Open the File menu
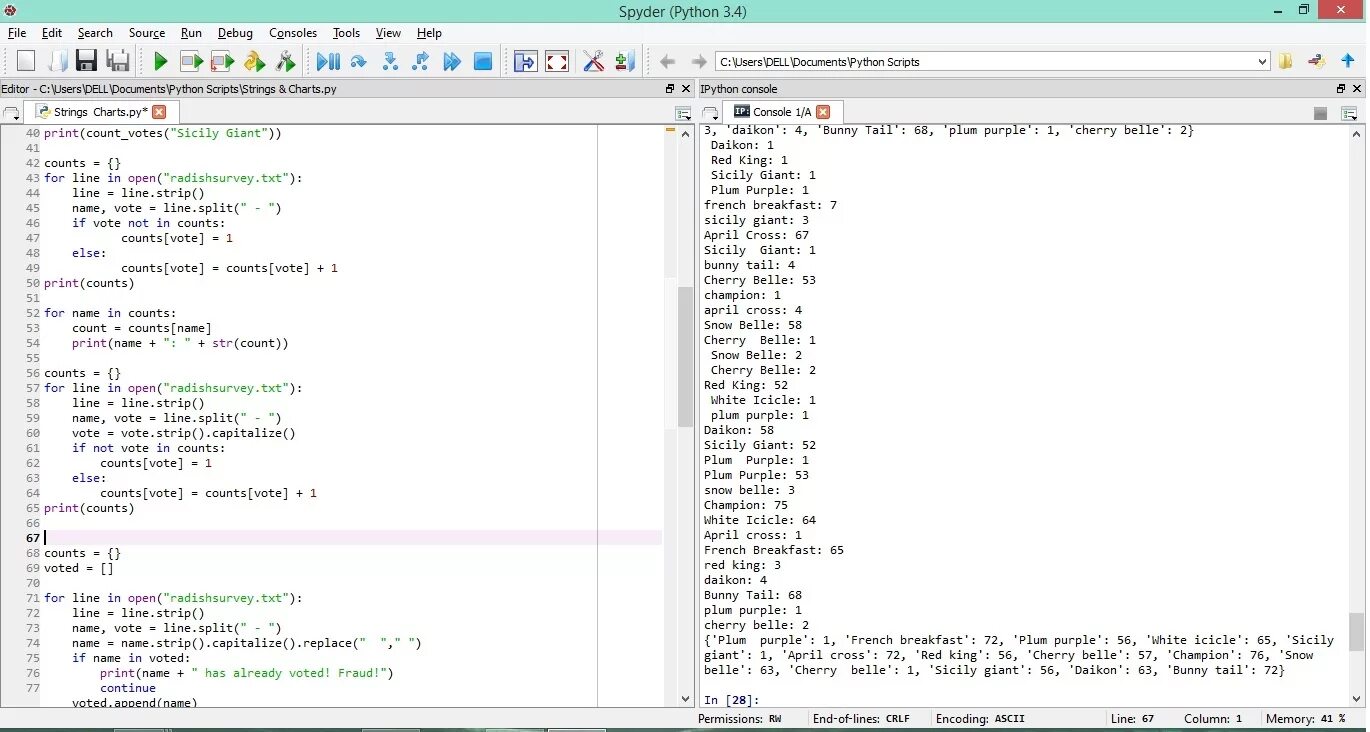Image resolution: width=1370 pixels, height=732 pixels. point(17,33)
